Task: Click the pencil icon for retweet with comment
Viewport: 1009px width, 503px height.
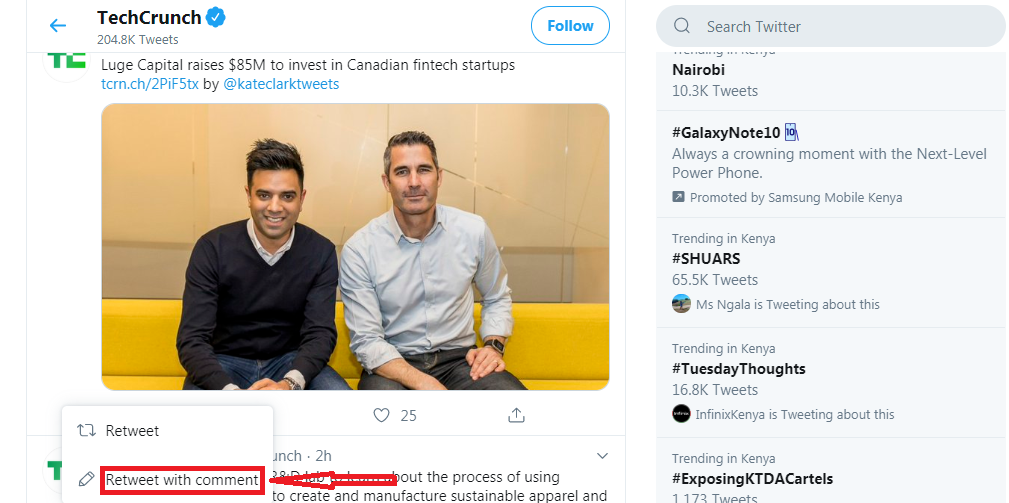Action: [x=86, y=480]
